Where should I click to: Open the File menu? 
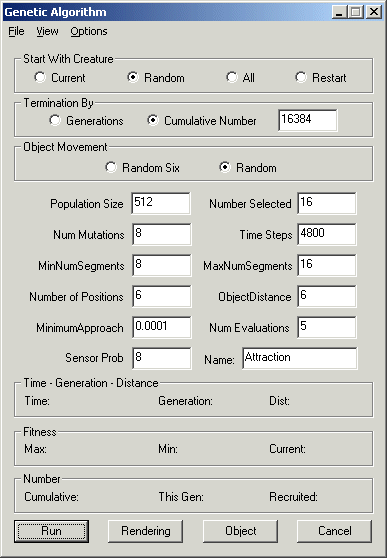[16, 31]
